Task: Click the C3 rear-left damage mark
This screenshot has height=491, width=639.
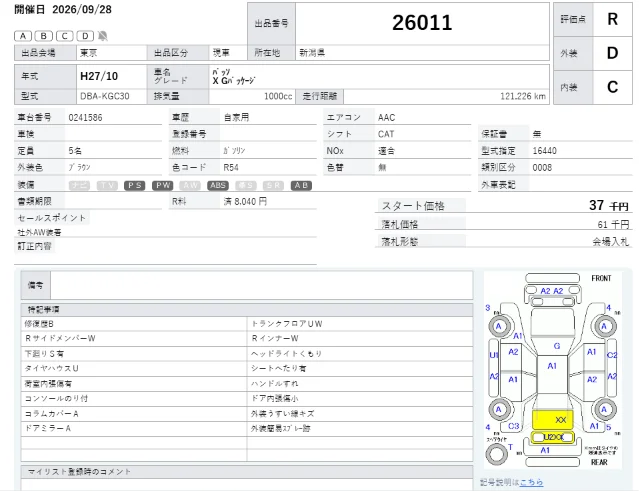Action: [x=513, y=426]
